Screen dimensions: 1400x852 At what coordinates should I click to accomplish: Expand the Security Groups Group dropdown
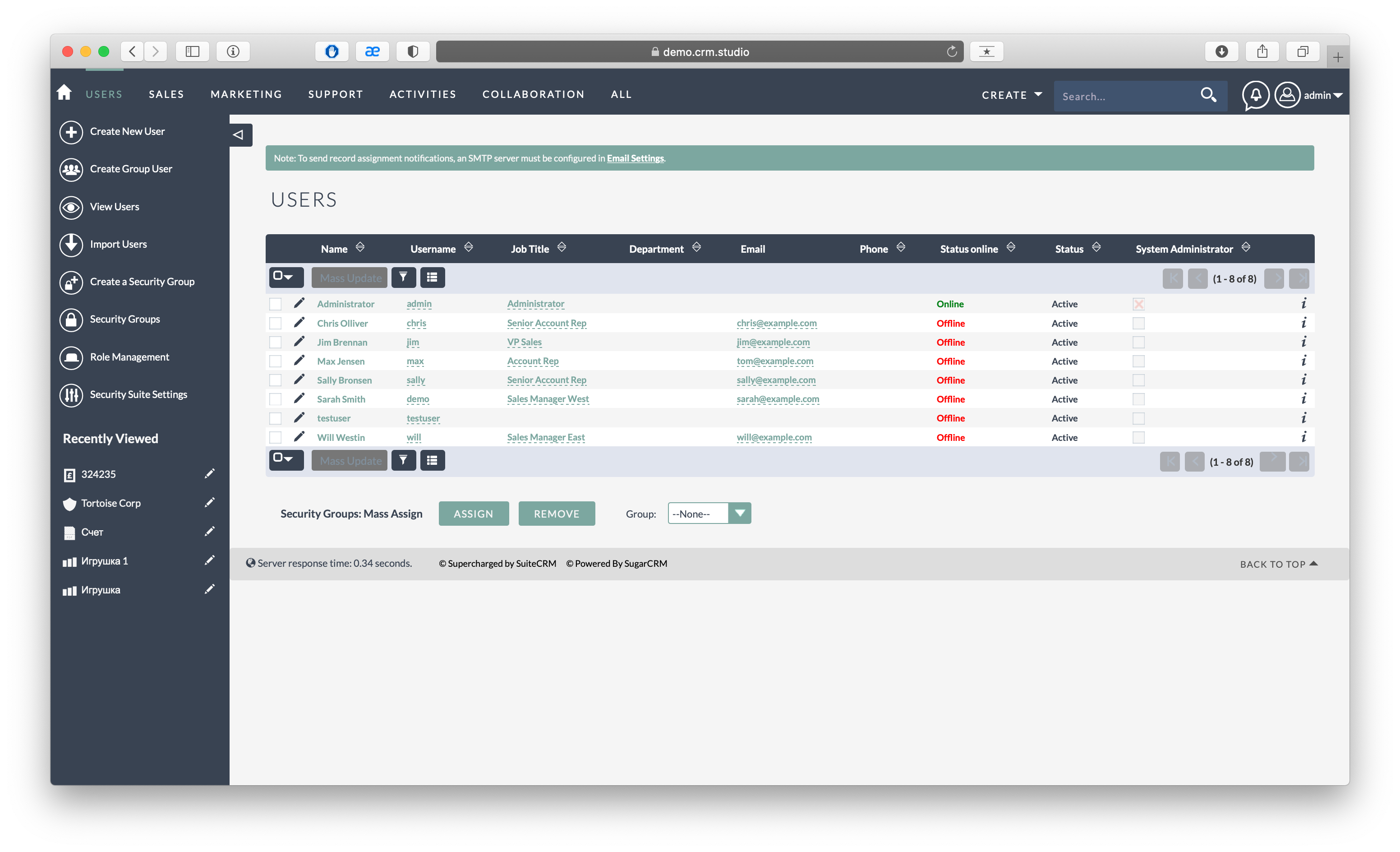[740, 514]
